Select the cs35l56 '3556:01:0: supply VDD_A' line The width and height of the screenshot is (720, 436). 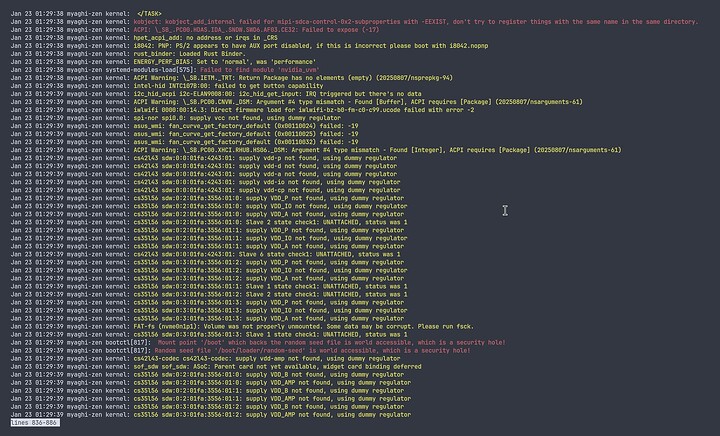click(x=207, y=214)
